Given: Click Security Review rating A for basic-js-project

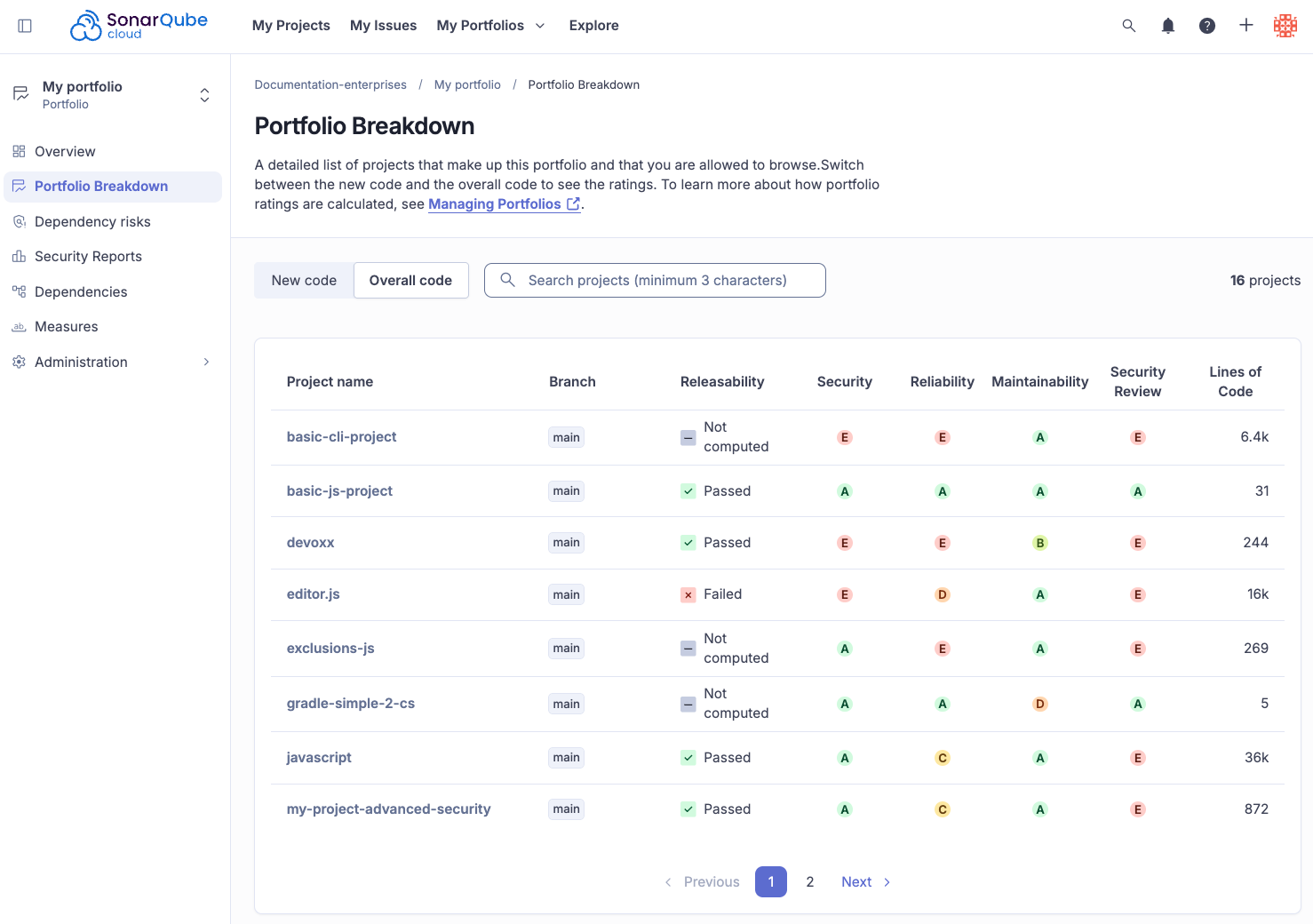Looking at the screenshot, I should click(1138, 491).
